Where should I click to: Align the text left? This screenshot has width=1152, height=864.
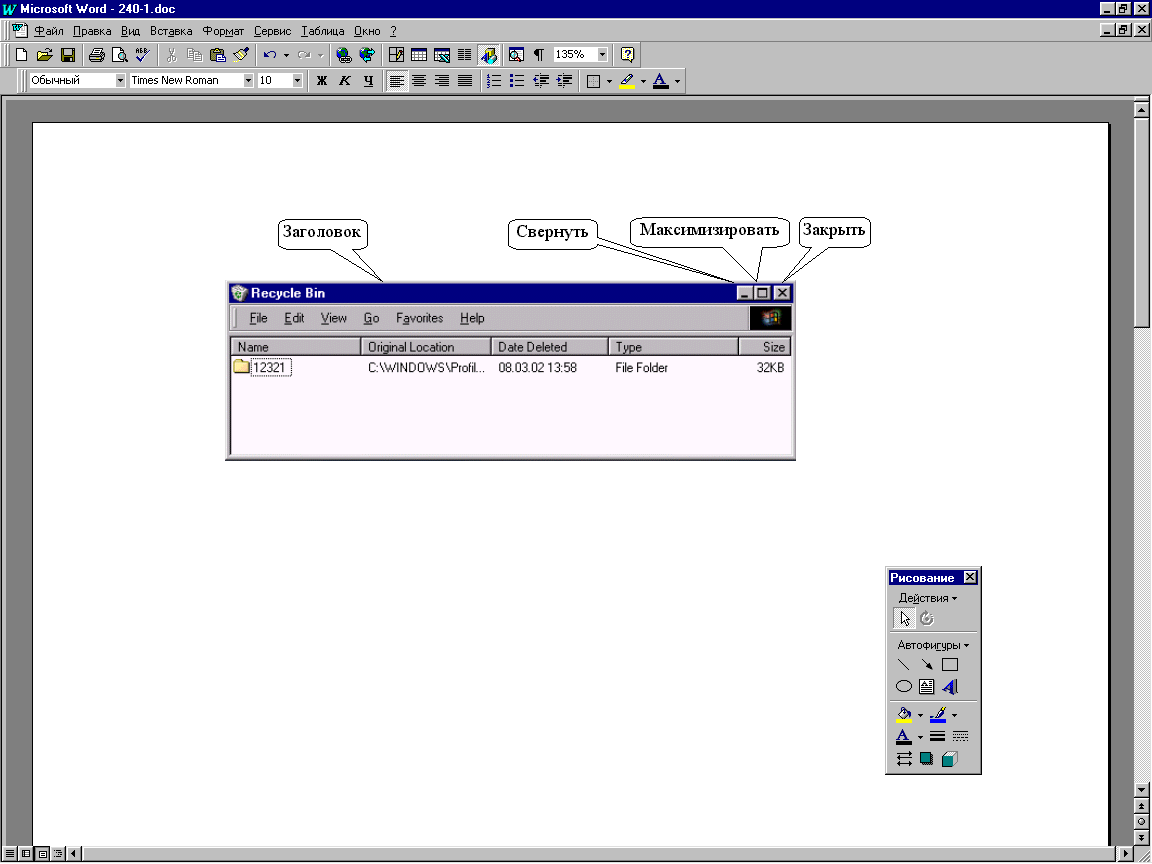[x=397, y=81]
